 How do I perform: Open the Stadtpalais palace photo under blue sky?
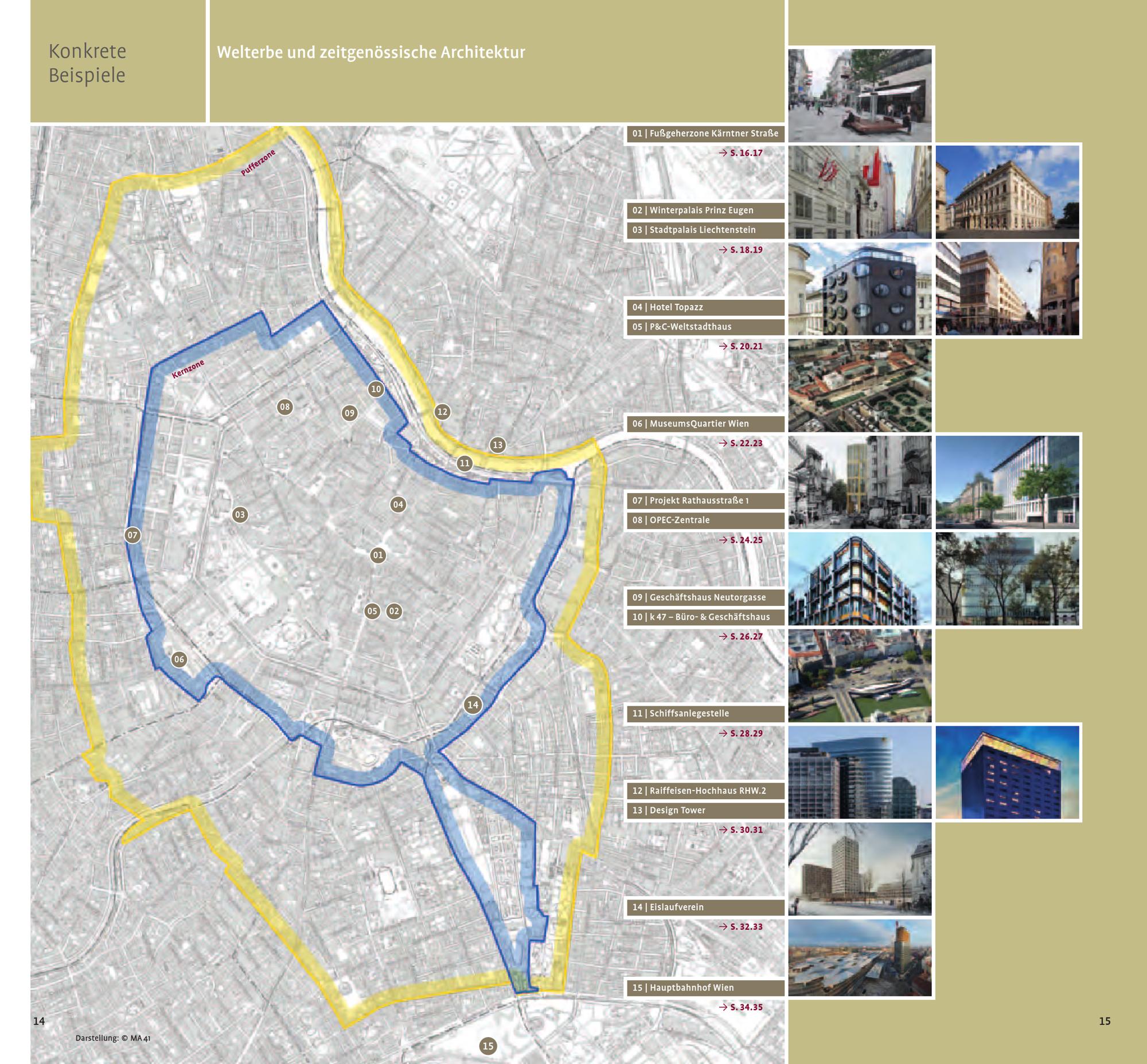1007,192
